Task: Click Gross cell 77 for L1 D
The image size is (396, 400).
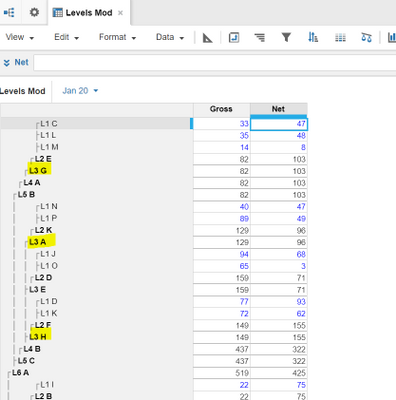Action: pos(222,302)
